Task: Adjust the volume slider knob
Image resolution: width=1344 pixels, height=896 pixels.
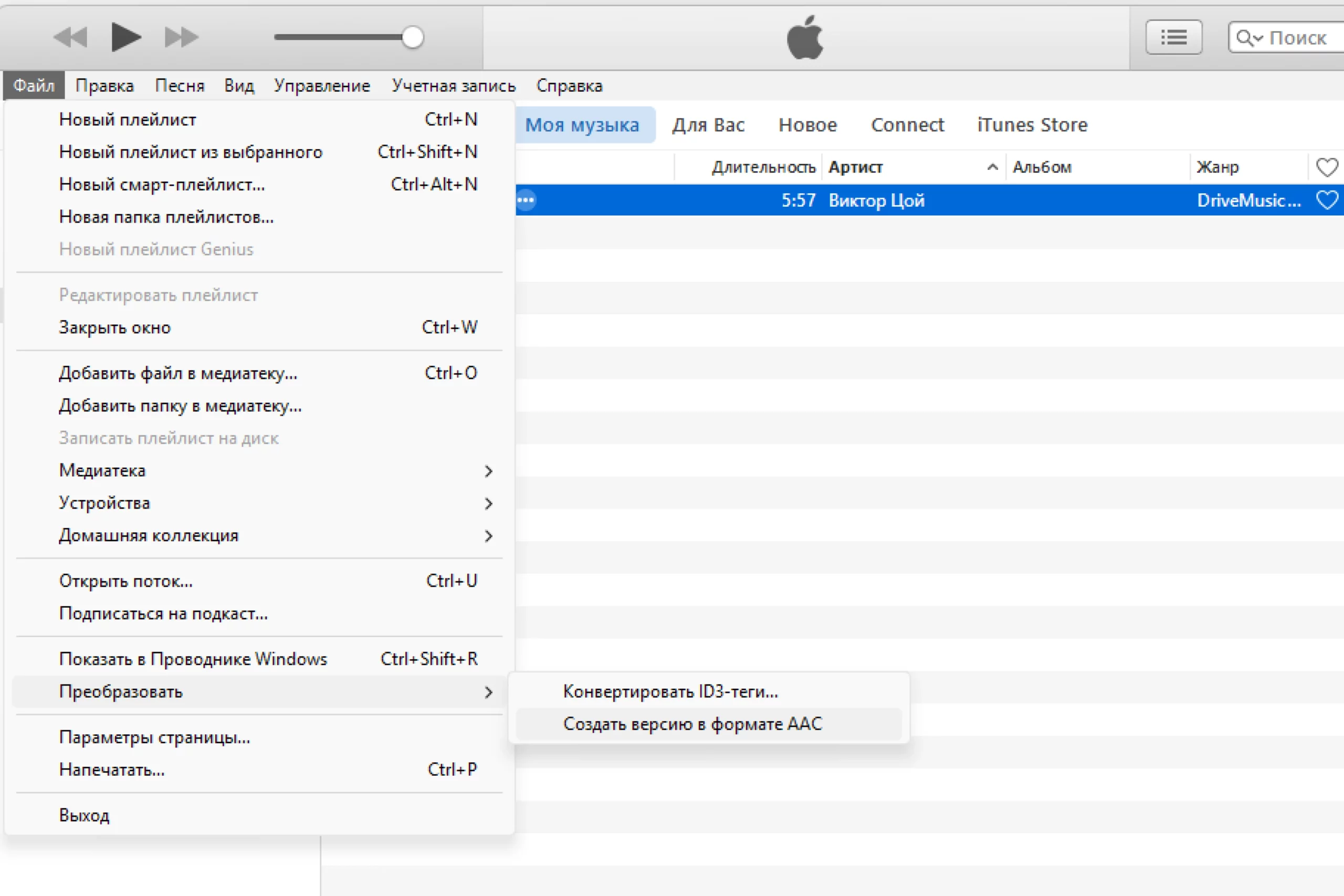Action: click(413, 38)
